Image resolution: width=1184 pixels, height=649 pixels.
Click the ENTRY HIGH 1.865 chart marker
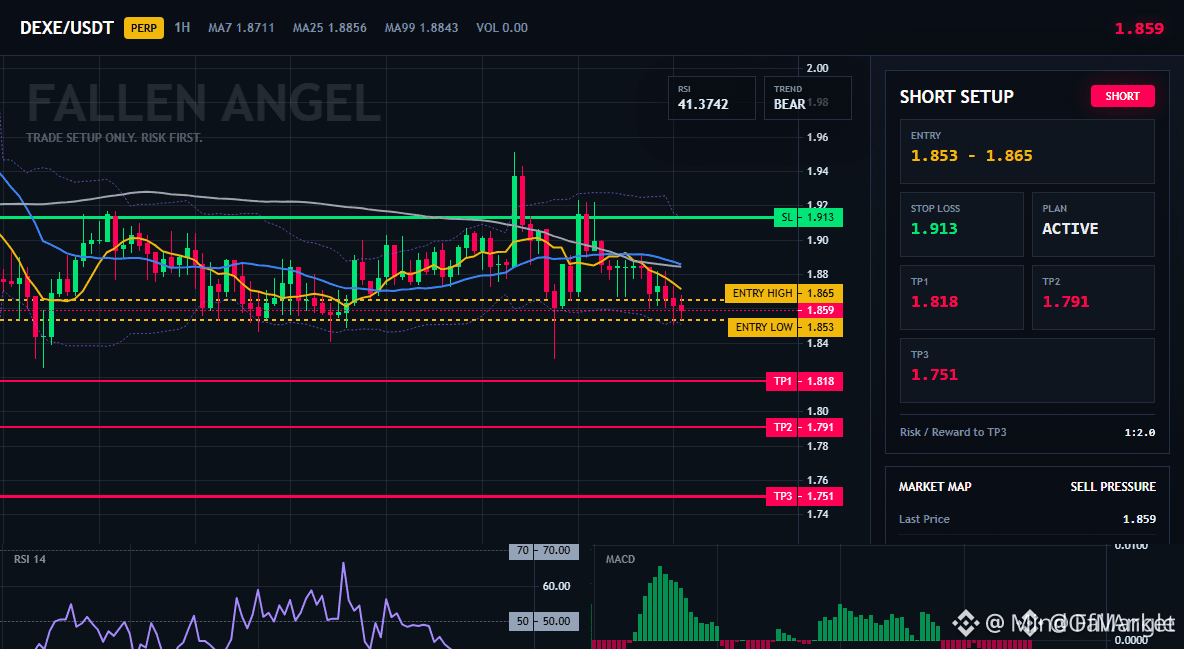[x=784, y=293]
